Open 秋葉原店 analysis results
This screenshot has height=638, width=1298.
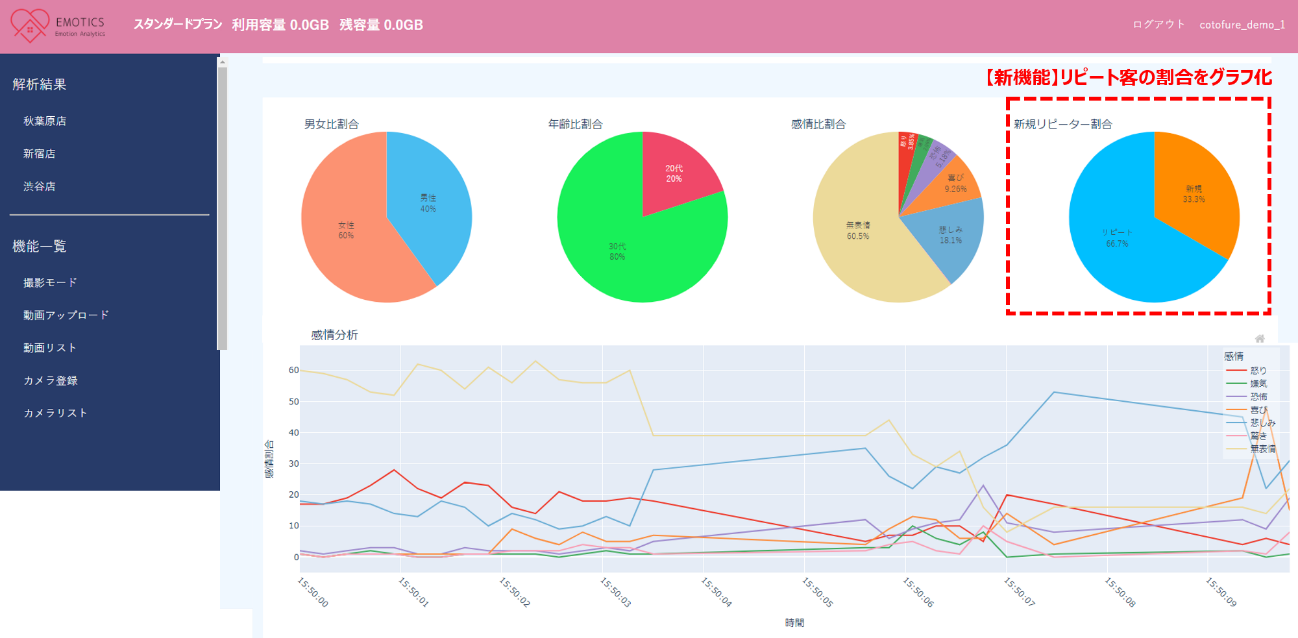click(45, 121)
